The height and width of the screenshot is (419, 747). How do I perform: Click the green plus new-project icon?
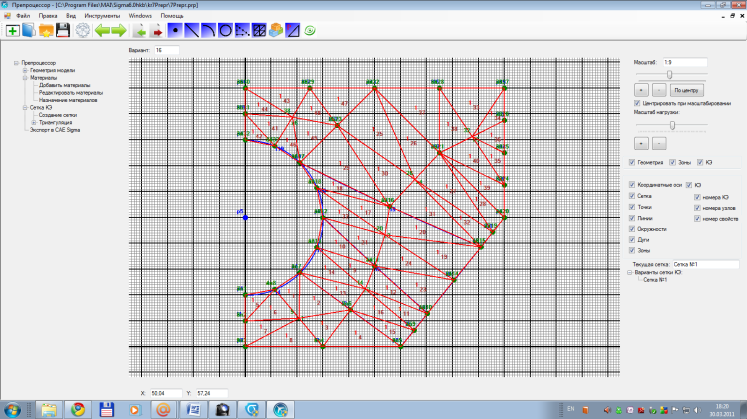[x=12, y=30]
